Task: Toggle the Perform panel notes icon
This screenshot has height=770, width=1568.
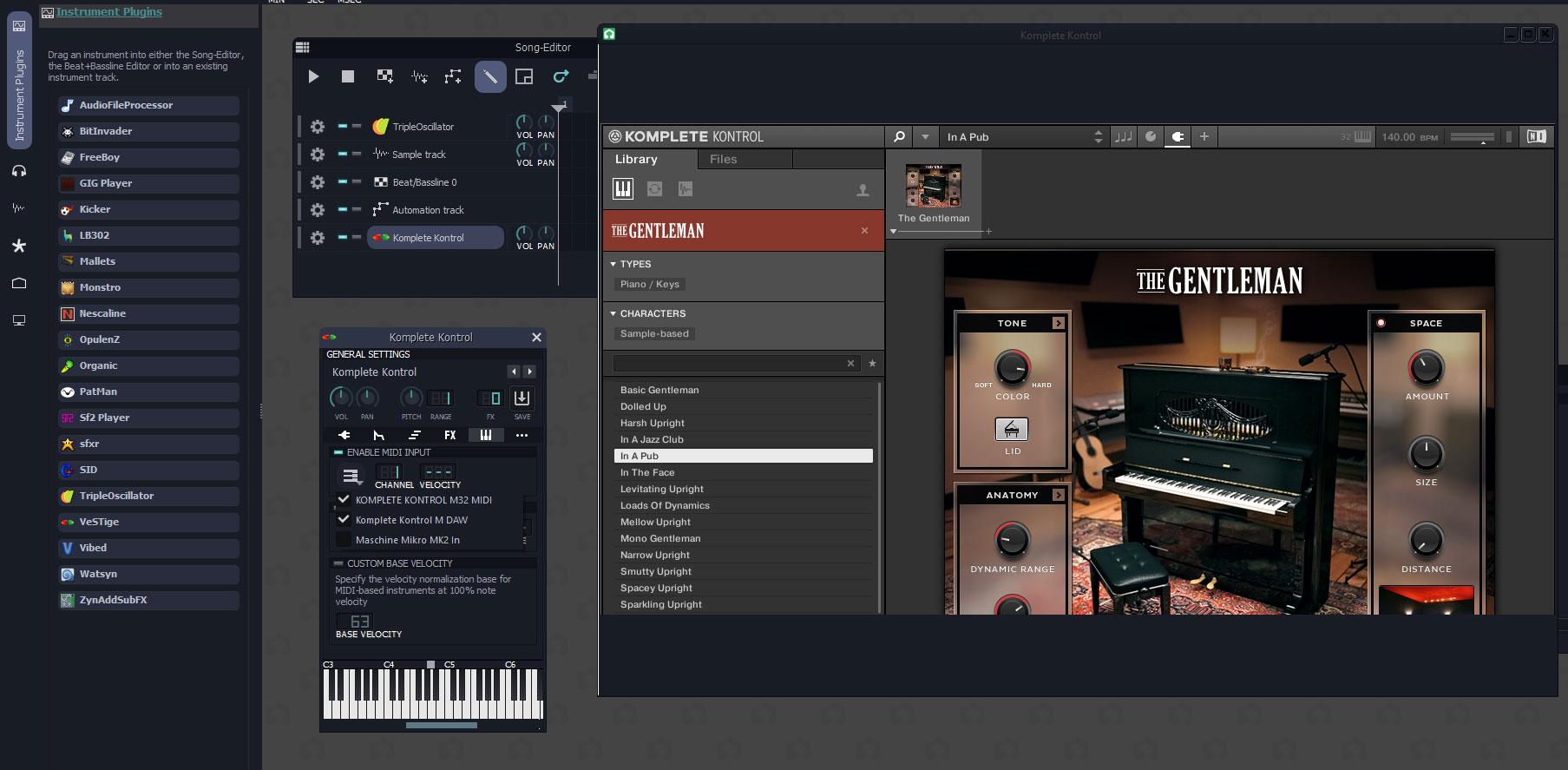Action: click(x=1124, y=136)
